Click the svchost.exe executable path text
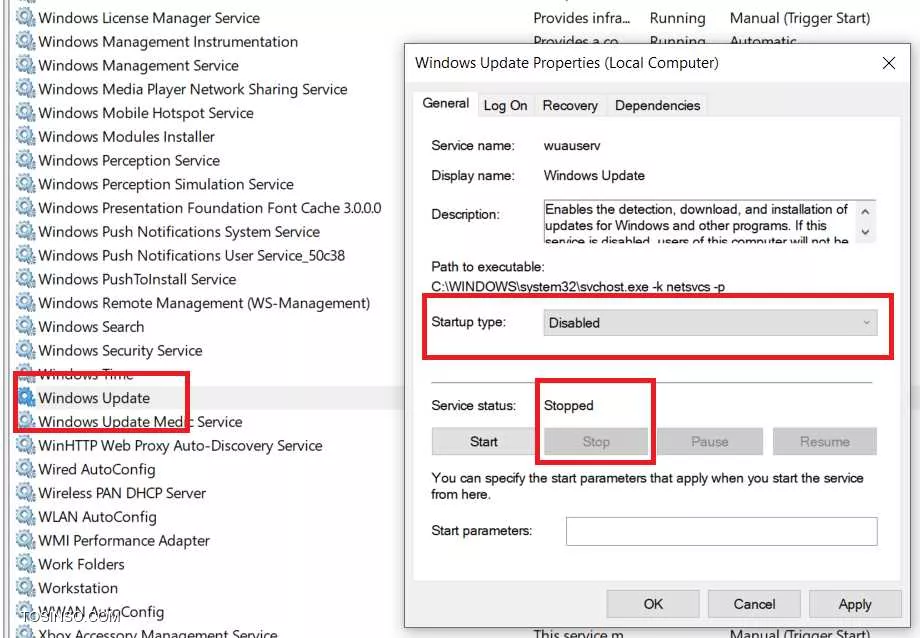Viewport: 920px width, 638px height. 578,286
